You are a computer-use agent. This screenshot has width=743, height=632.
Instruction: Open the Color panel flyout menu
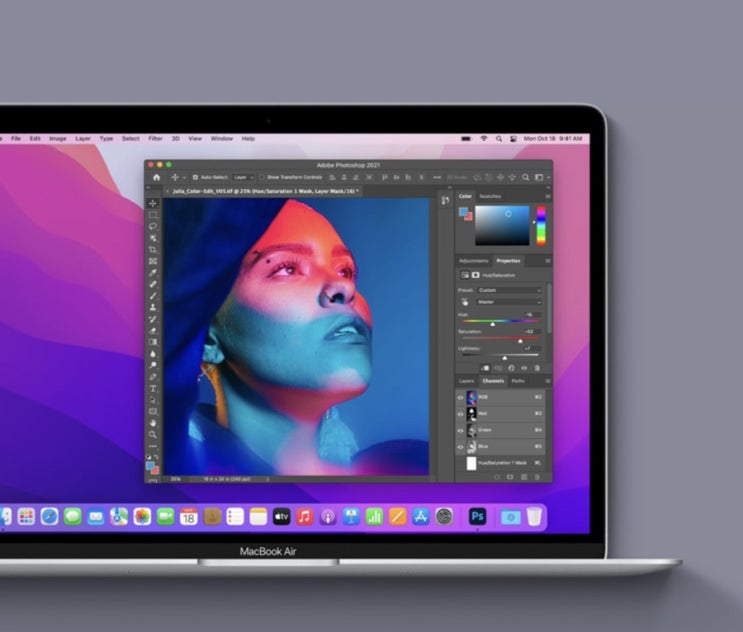point(547,196)
